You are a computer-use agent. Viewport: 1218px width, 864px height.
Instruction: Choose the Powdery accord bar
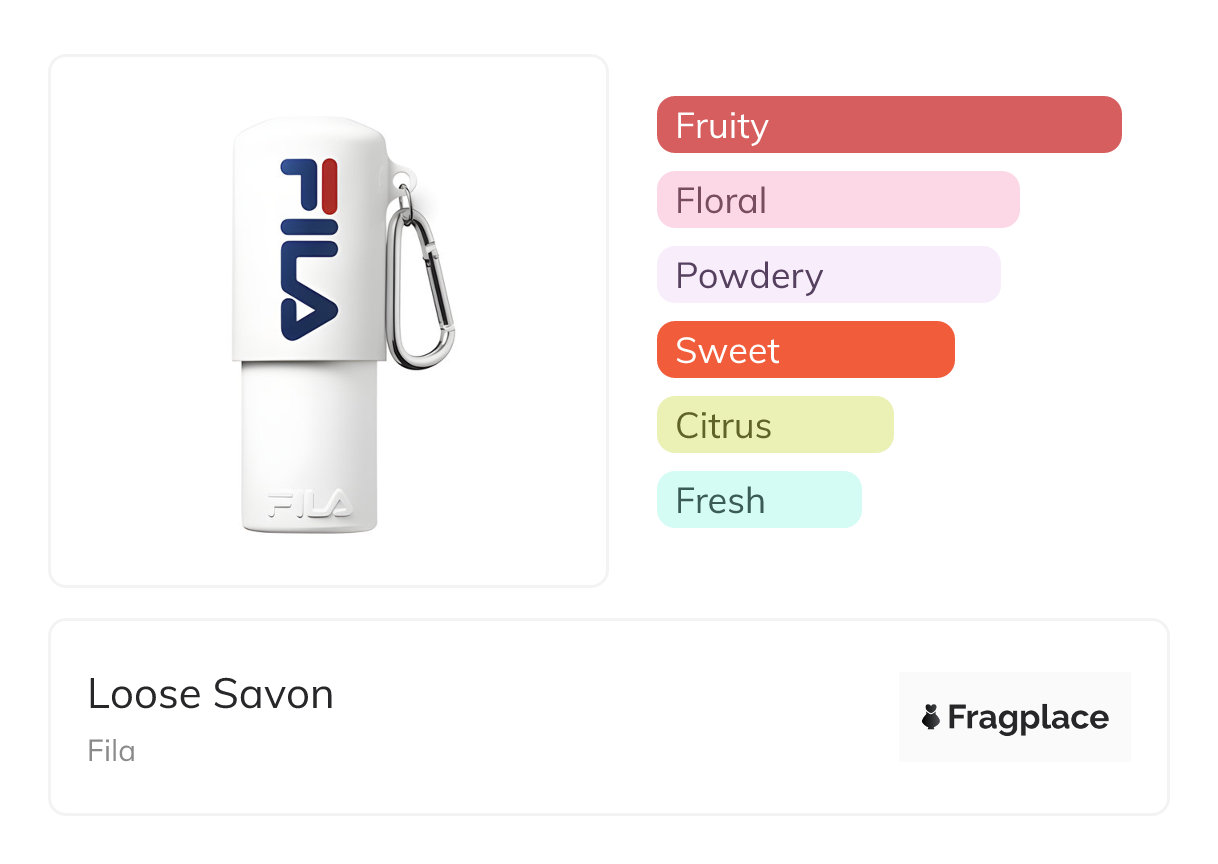click(828, 275)
